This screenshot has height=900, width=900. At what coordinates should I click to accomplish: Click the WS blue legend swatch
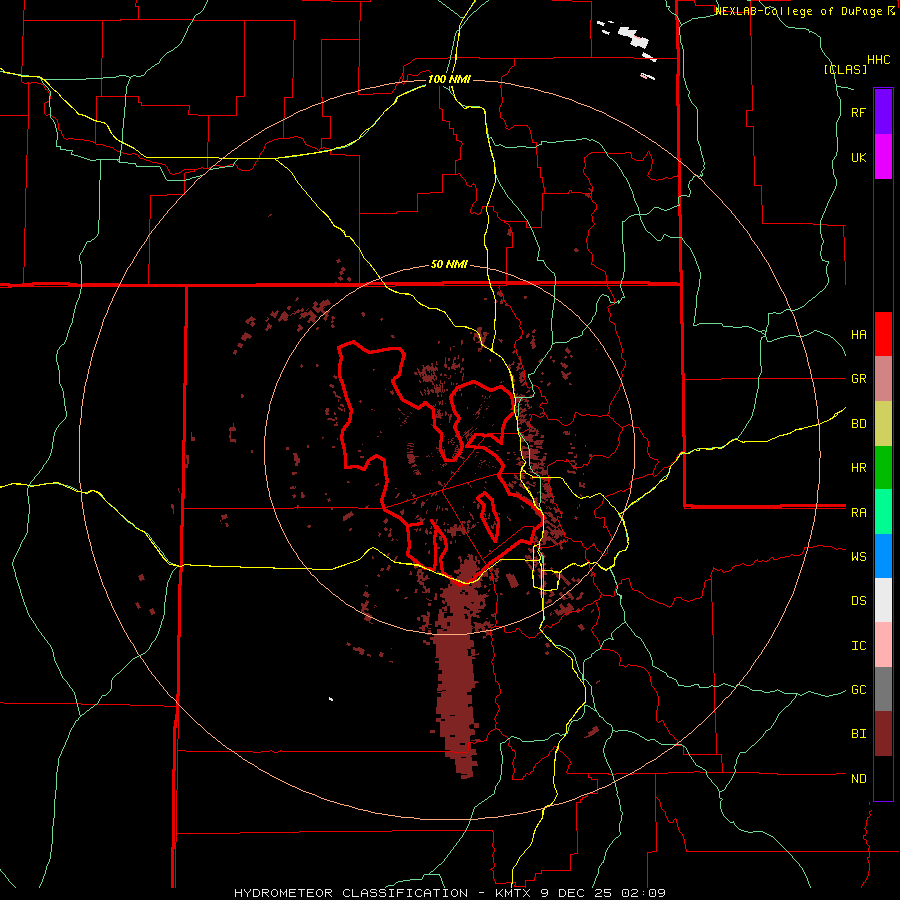coord(883,556)
